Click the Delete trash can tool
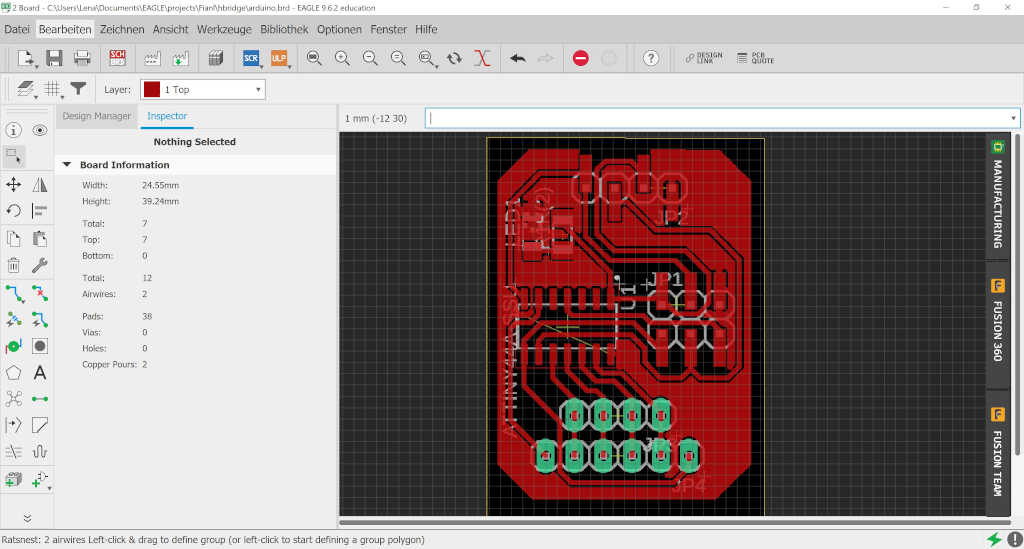The height and width of the screenshot is (549, 1024). (x=14, y=265)
